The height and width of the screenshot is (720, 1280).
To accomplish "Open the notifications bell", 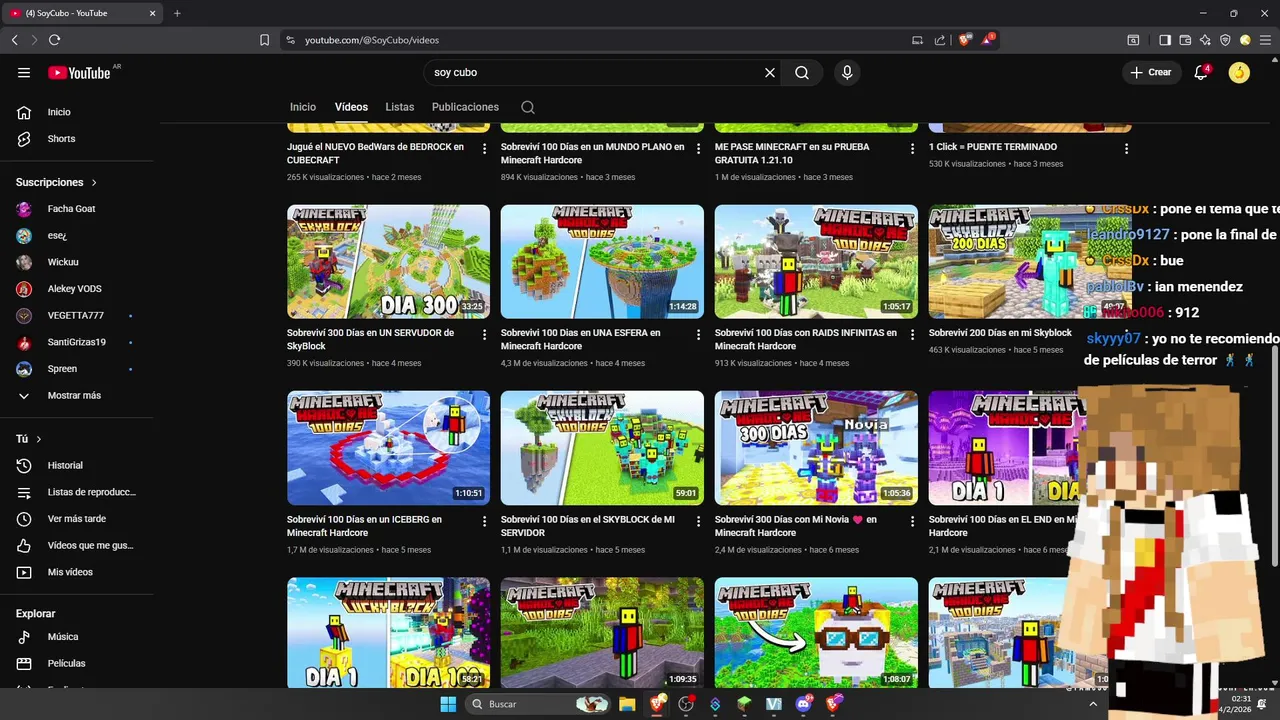I will tap(1201, 72).
